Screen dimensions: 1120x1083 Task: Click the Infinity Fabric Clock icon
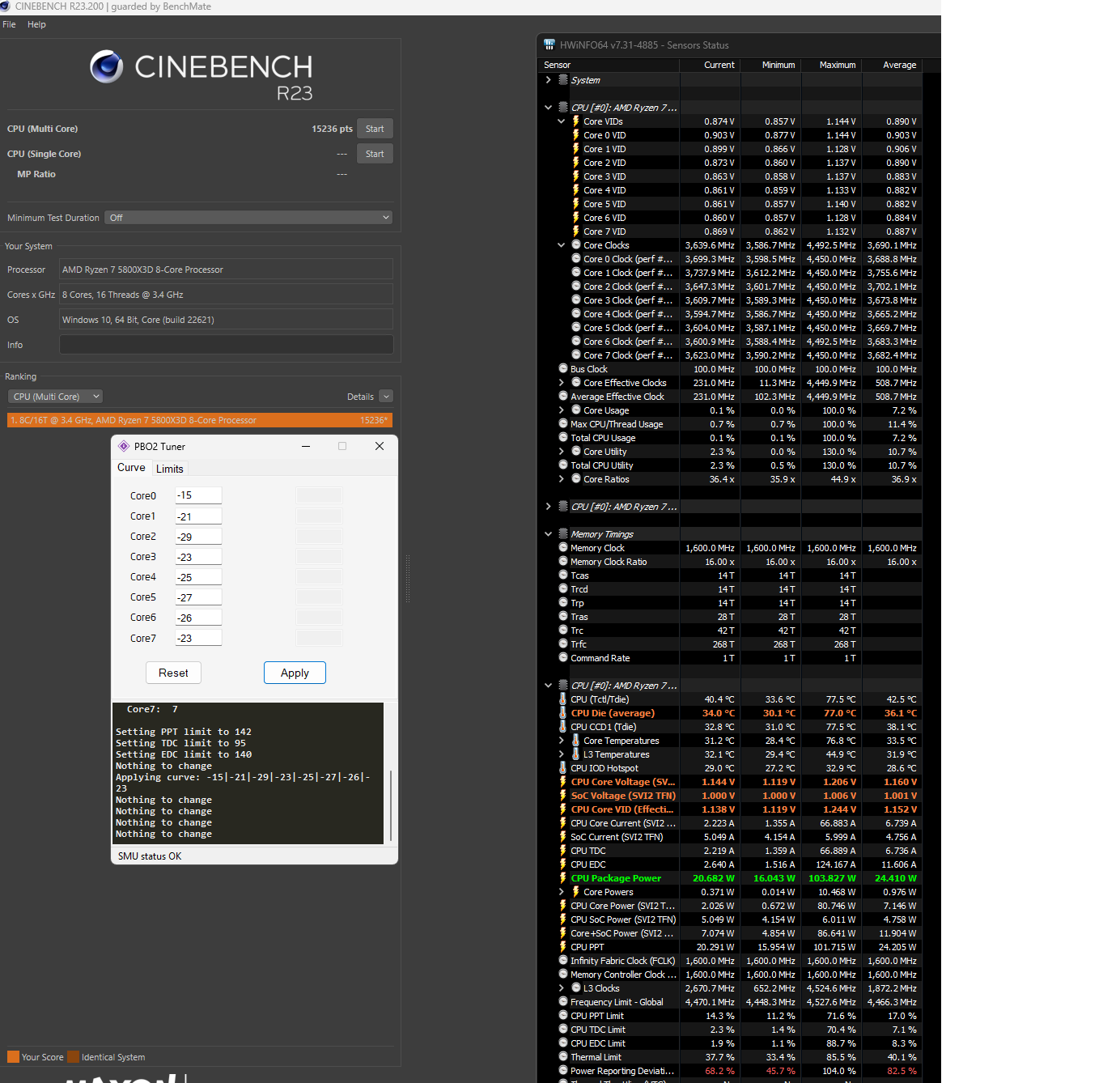tap(563, 960)
